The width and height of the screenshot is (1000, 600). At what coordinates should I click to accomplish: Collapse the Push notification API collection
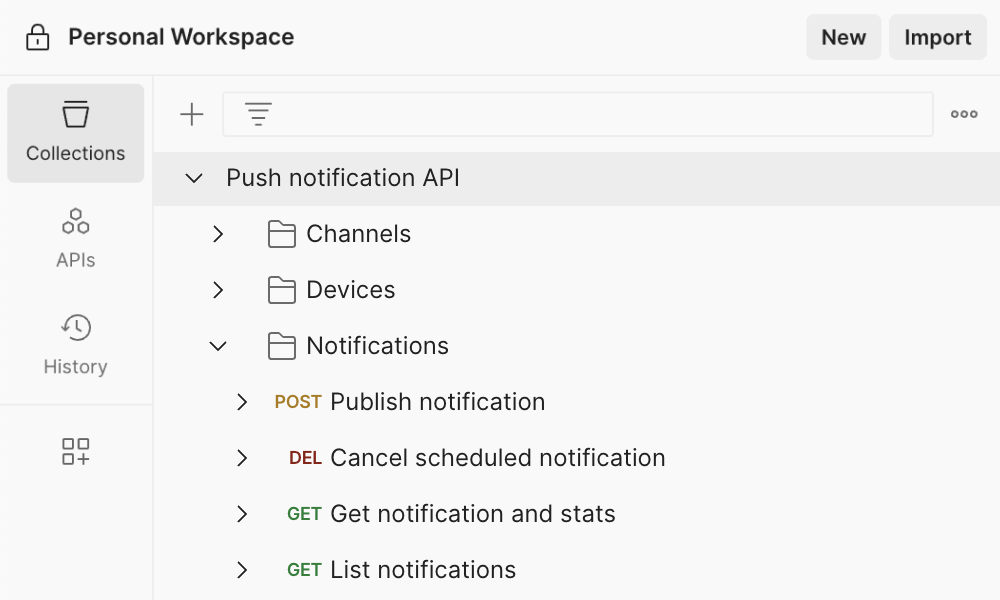coord(194,179)
